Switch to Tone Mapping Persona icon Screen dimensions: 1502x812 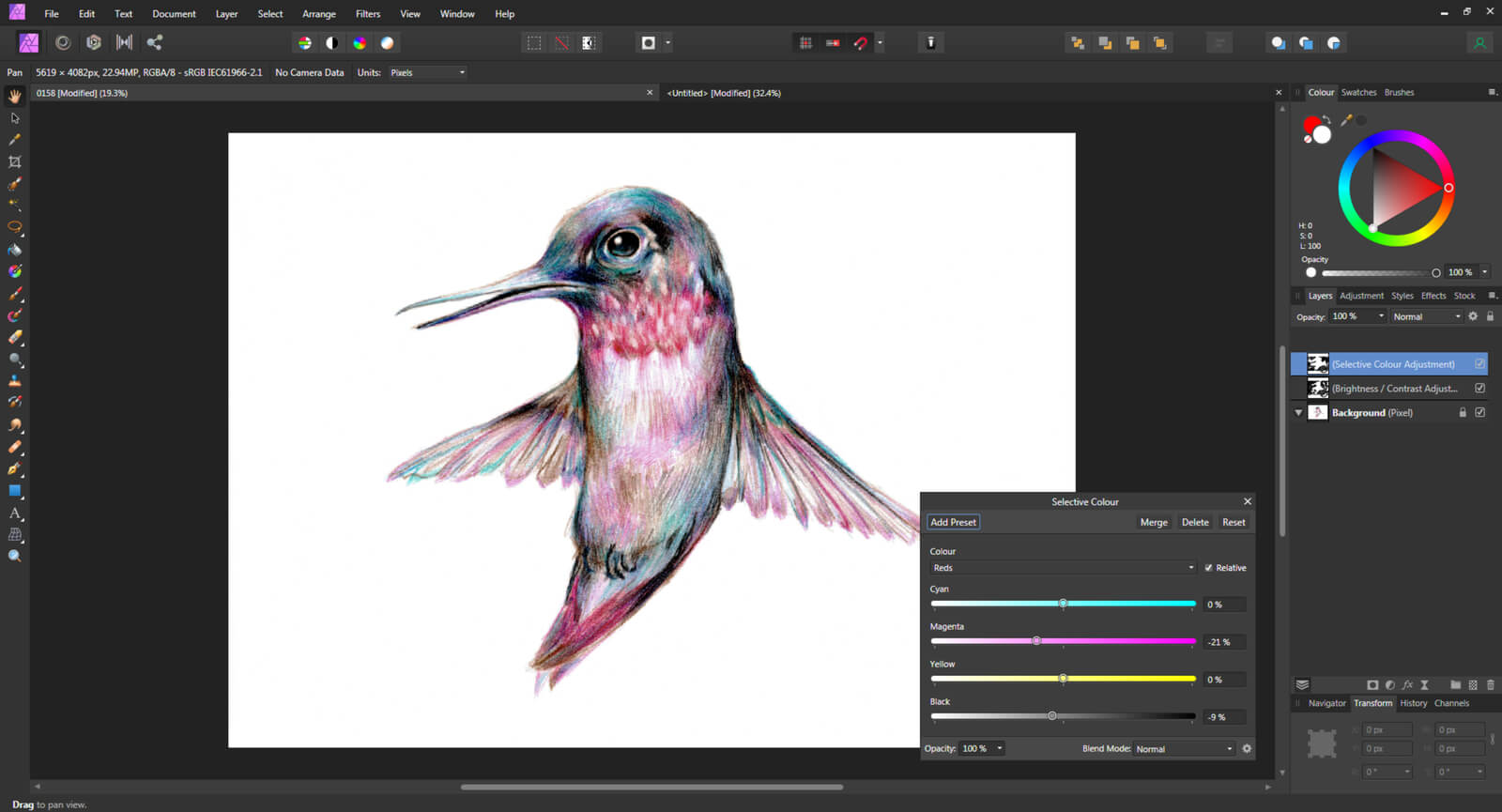click(124, 42)
